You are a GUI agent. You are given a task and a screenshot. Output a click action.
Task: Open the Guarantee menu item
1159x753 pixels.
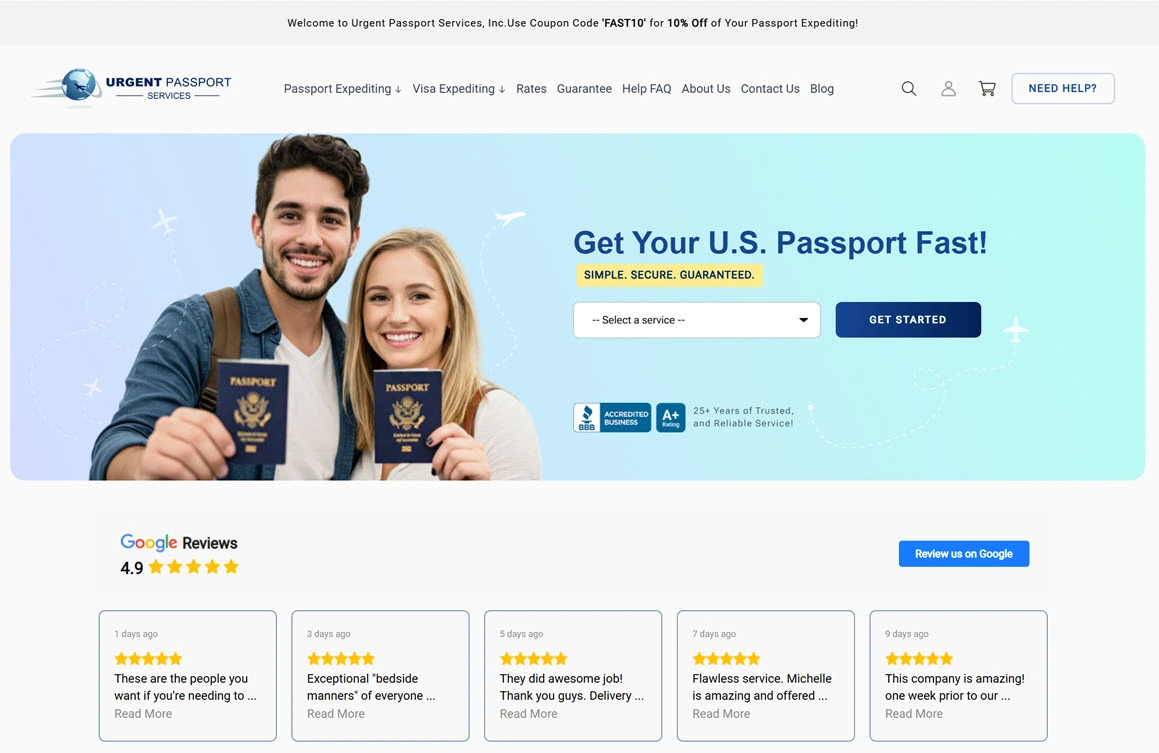584,89
